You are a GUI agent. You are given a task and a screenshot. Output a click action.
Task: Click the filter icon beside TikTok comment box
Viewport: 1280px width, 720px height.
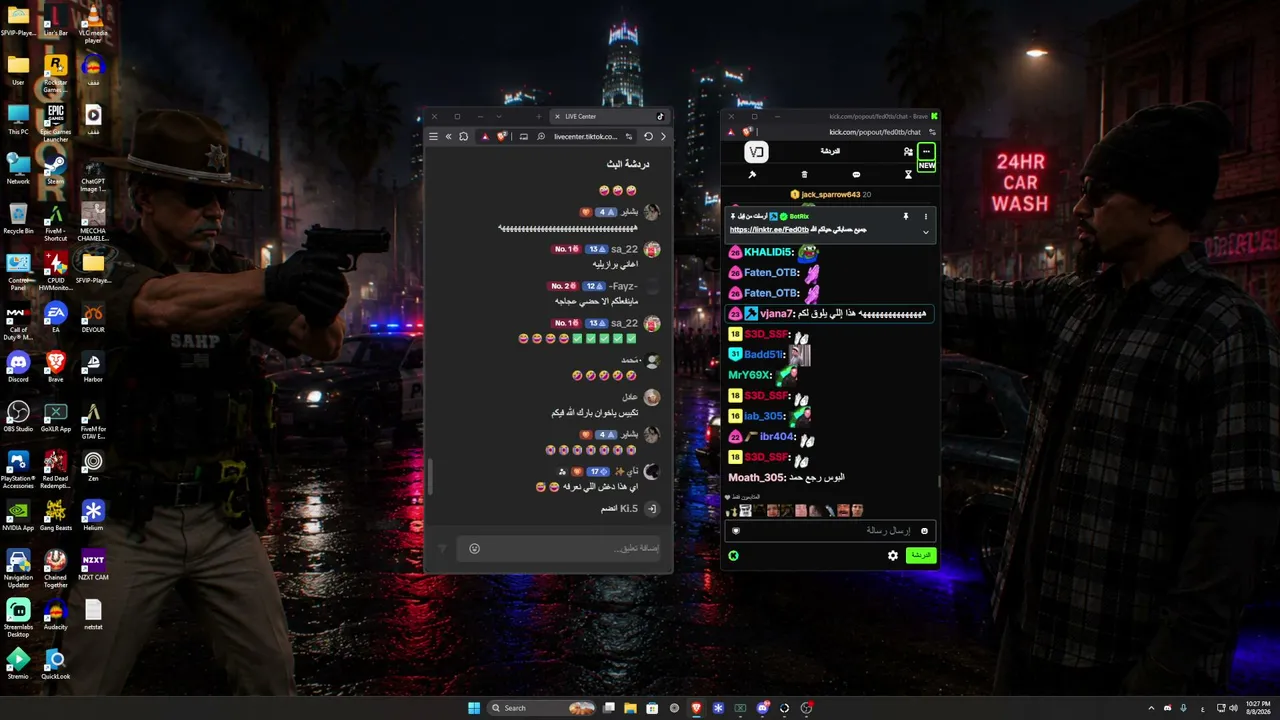coord(442,548)
